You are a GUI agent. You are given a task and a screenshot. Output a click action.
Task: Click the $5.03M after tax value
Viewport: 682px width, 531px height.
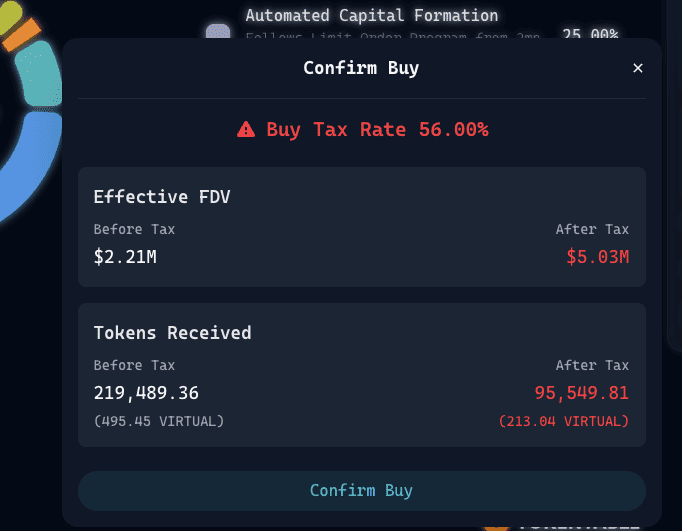[x=597, y=257]
